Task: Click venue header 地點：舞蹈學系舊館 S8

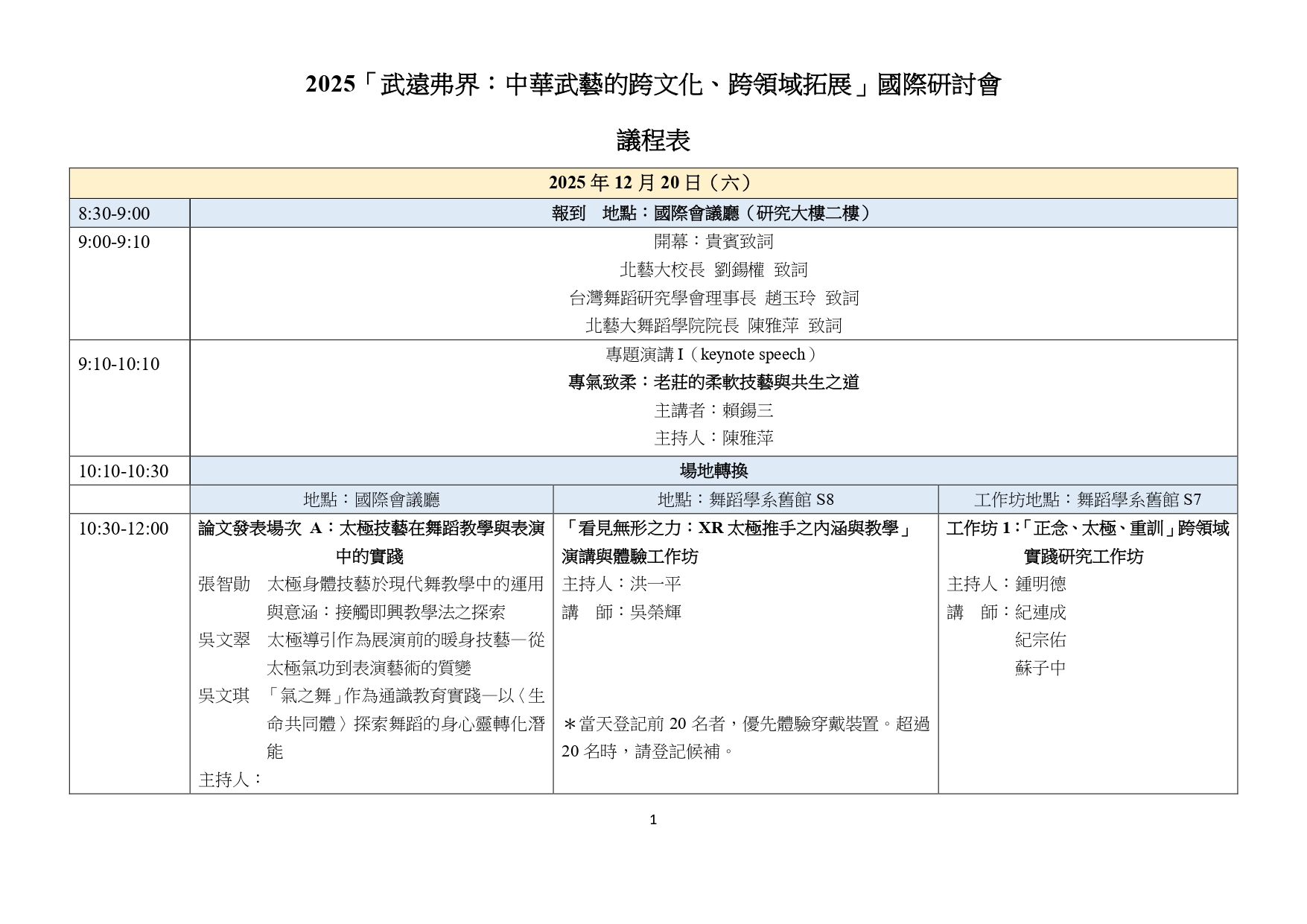Action: [745, 500]
